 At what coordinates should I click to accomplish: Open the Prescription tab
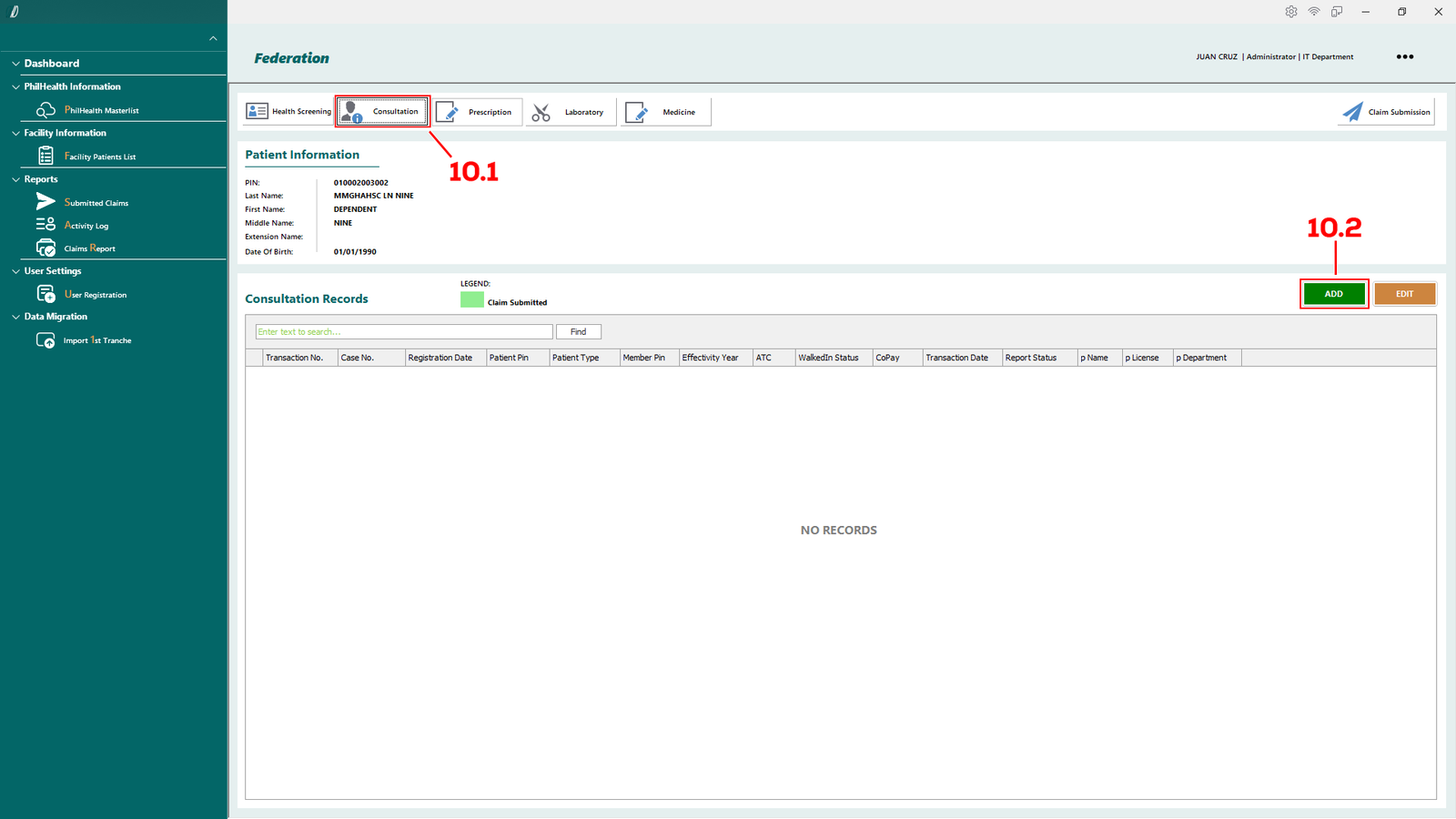[x=478, y=112]
